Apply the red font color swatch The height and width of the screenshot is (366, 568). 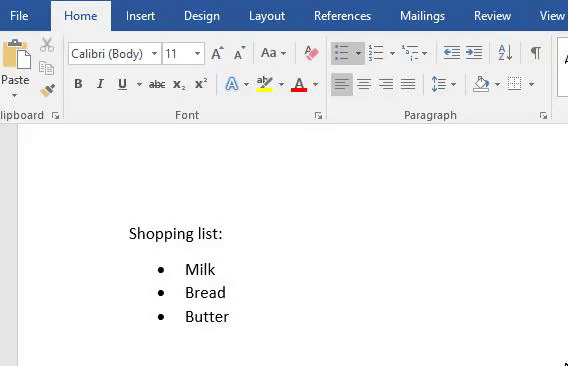click(x=299, y=84)
